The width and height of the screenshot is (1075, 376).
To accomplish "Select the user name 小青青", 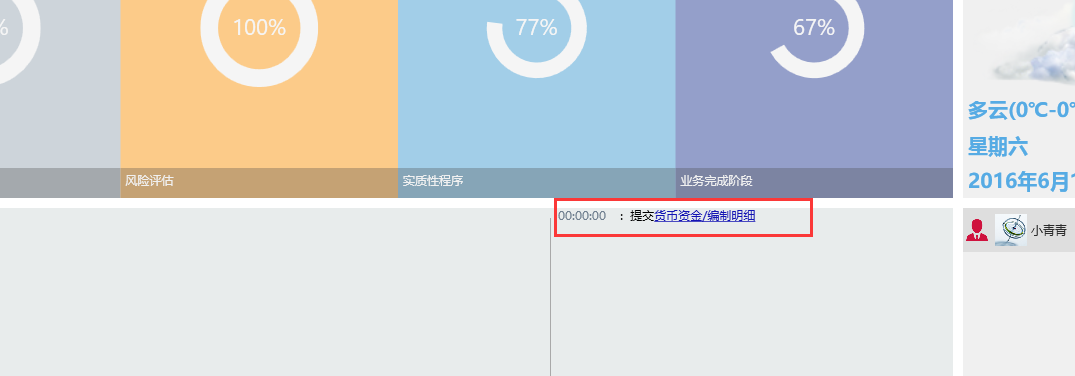I will click(x=1048, y=231).
